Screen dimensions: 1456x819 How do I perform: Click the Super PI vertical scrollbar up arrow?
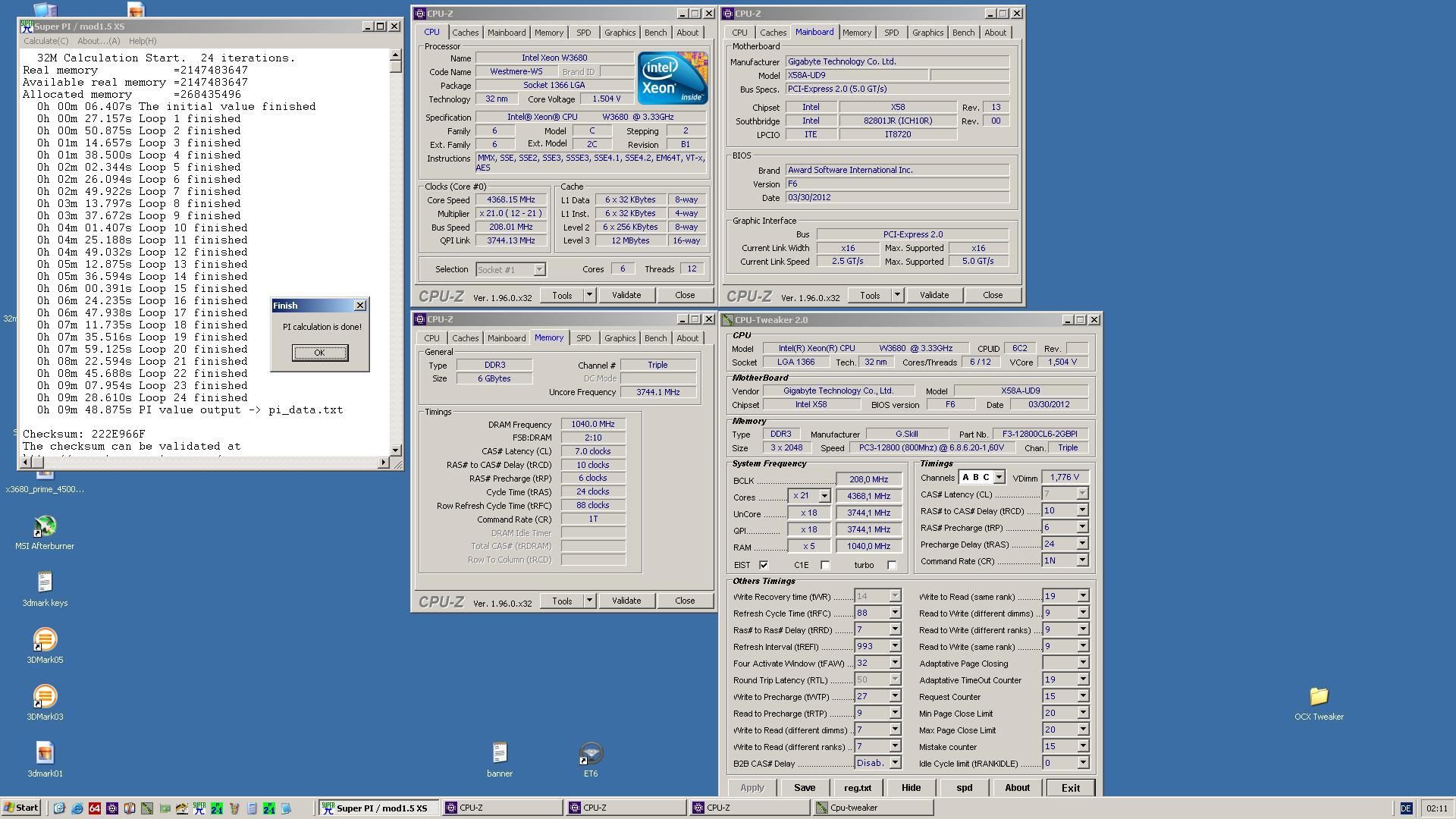[x=395, y=55]
